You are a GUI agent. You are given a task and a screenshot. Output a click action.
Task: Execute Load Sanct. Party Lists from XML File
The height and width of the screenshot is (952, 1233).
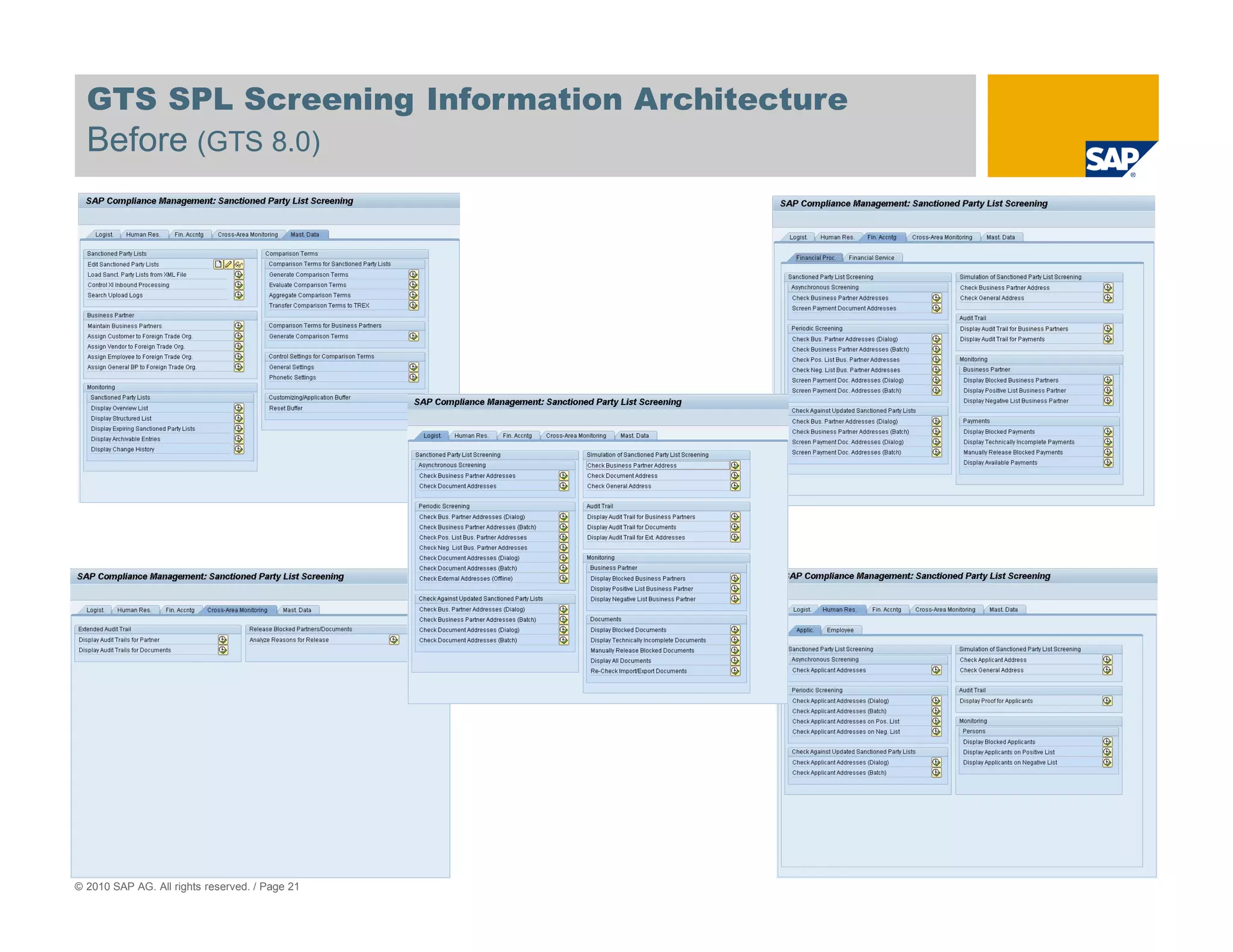point(239,274)
